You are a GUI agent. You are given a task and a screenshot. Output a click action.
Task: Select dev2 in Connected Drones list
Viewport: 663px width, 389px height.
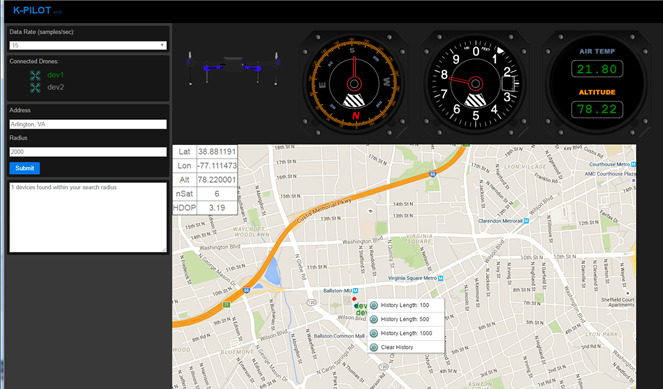pyautogui.click(x=55, y=87)
